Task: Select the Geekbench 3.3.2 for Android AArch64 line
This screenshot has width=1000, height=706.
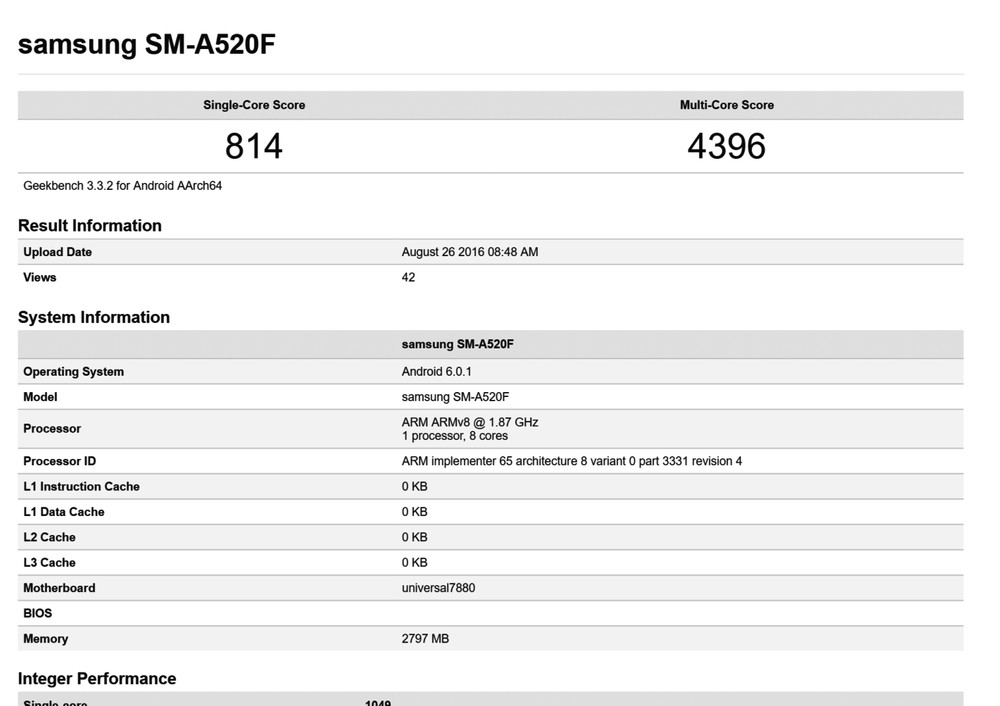Action: click(122, 186)
